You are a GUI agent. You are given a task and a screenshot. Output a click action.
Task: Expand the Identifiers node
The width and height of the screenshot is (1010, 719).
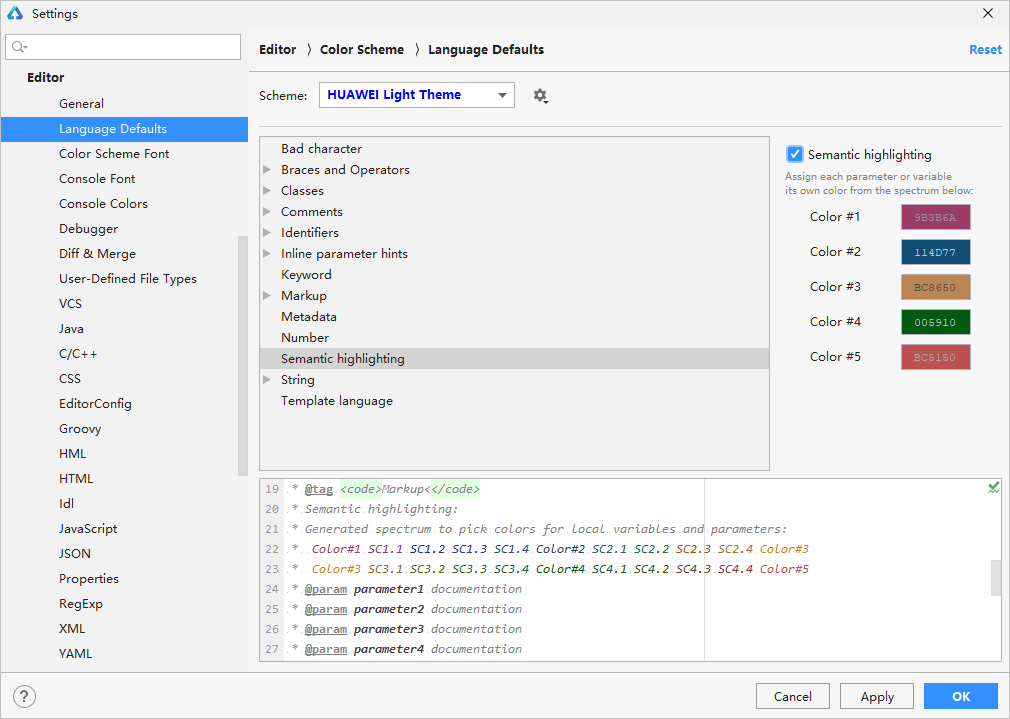[x=267, y=233]
